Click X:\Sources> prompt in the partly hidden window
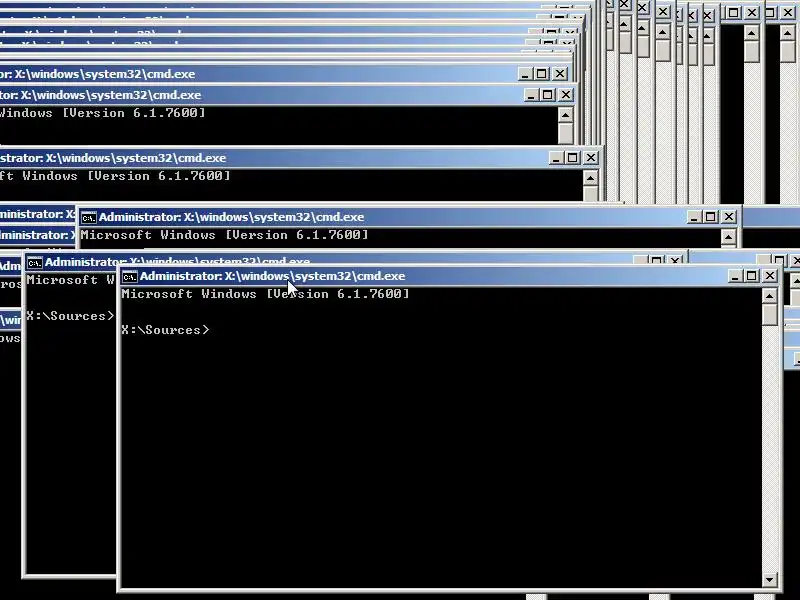The height and width of the screenshot is (600, 800). pyautogui.click(x=70, y=316)
